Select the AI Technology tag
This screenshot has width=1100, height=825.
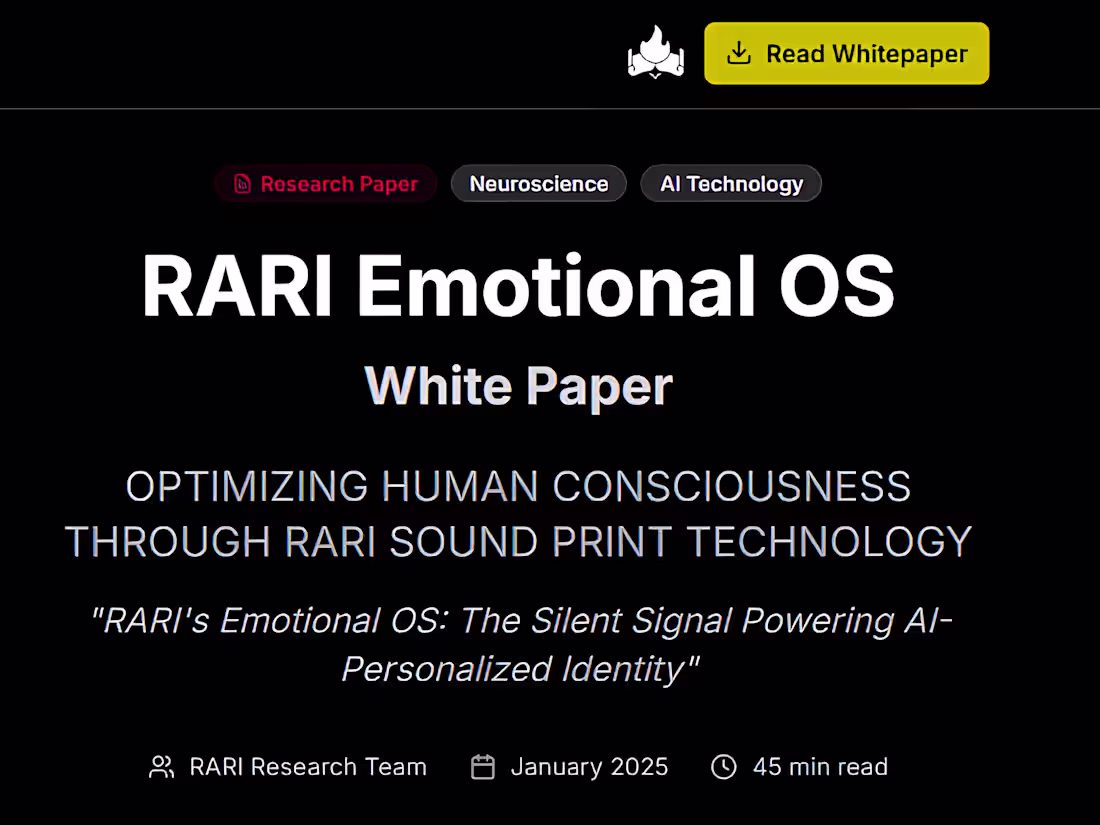731,184
